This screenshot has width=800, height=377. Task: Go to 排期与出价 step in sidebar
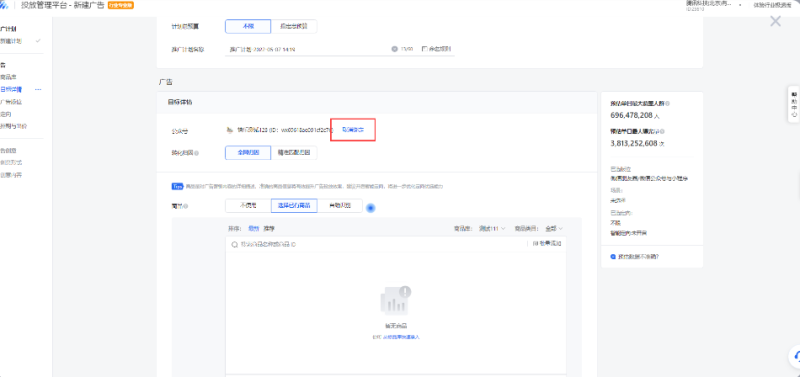click(x=14, y=126)
